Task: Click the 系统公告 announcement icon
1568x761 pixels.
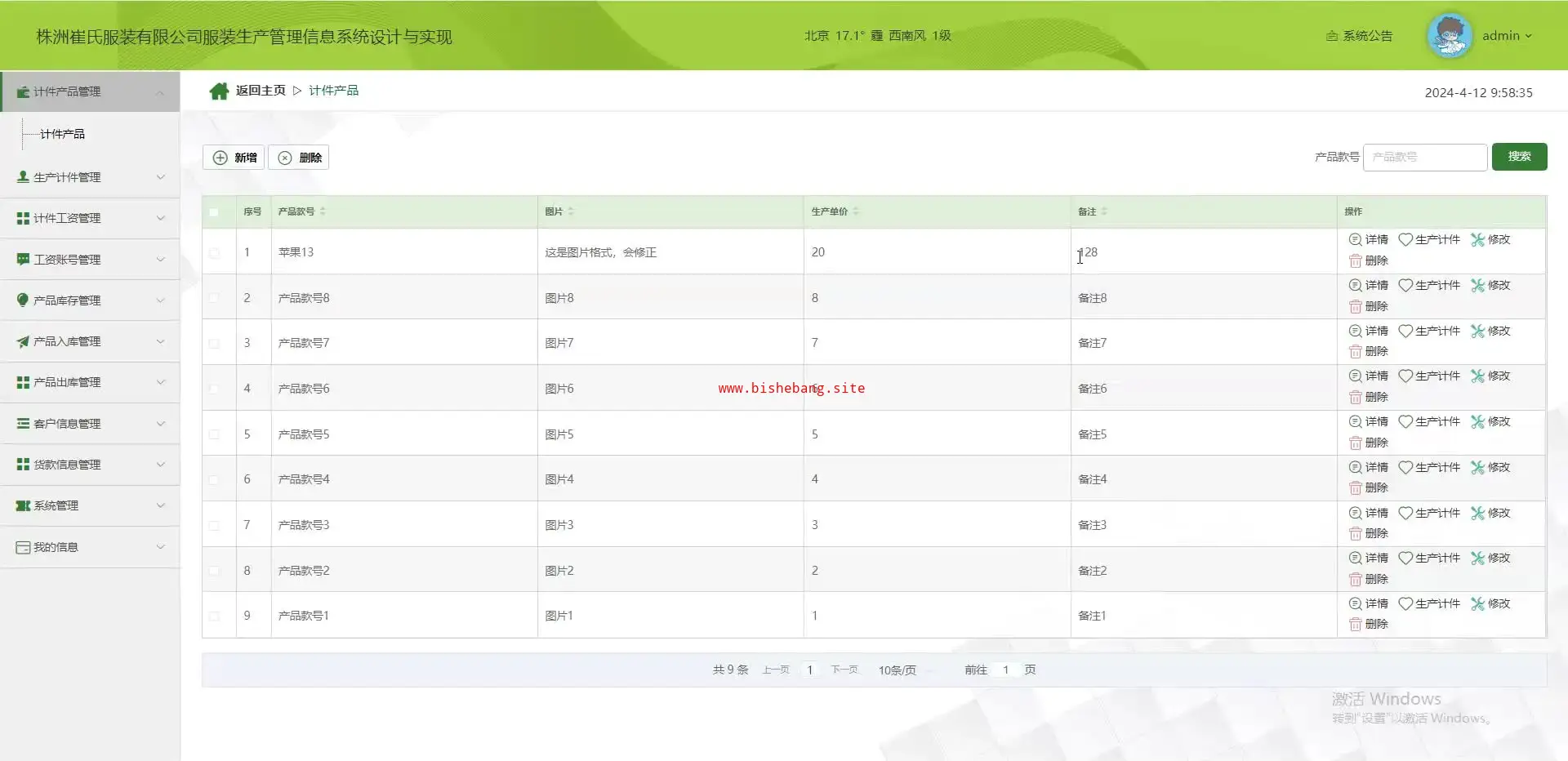Action: click(1332, 36)
